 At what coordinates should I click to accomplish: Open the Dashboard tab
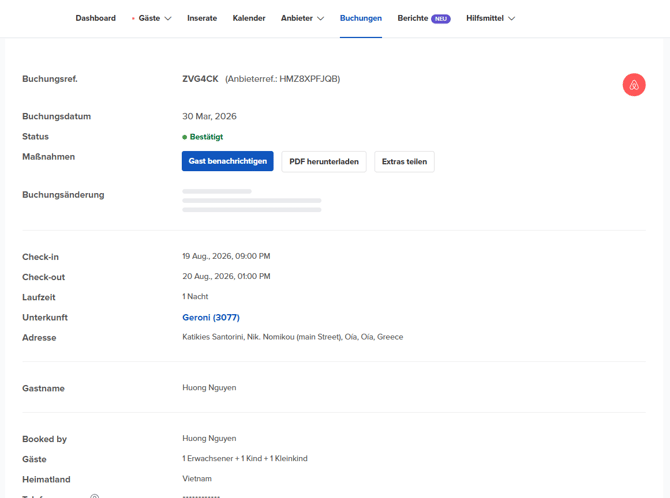[96, 18]
